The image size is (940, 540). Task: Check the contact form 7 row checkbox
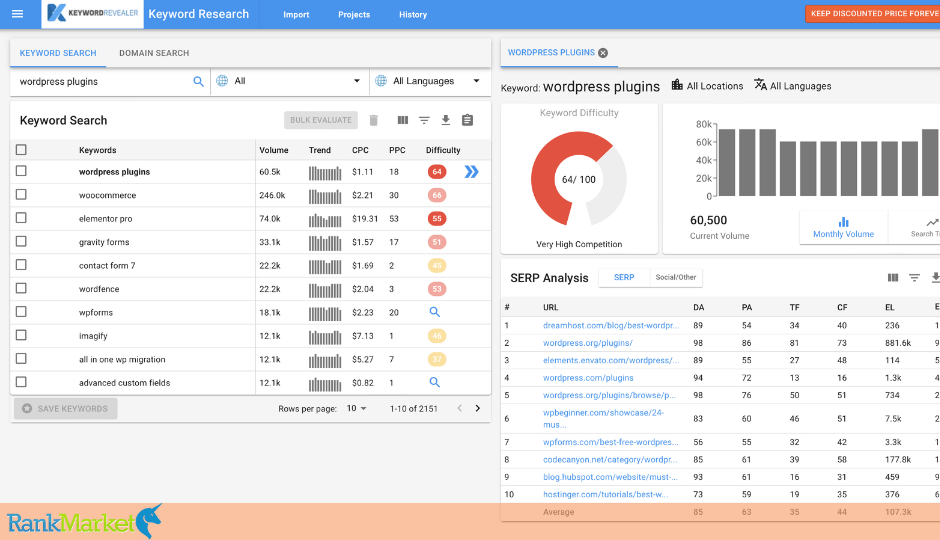(x=21, y=264)
